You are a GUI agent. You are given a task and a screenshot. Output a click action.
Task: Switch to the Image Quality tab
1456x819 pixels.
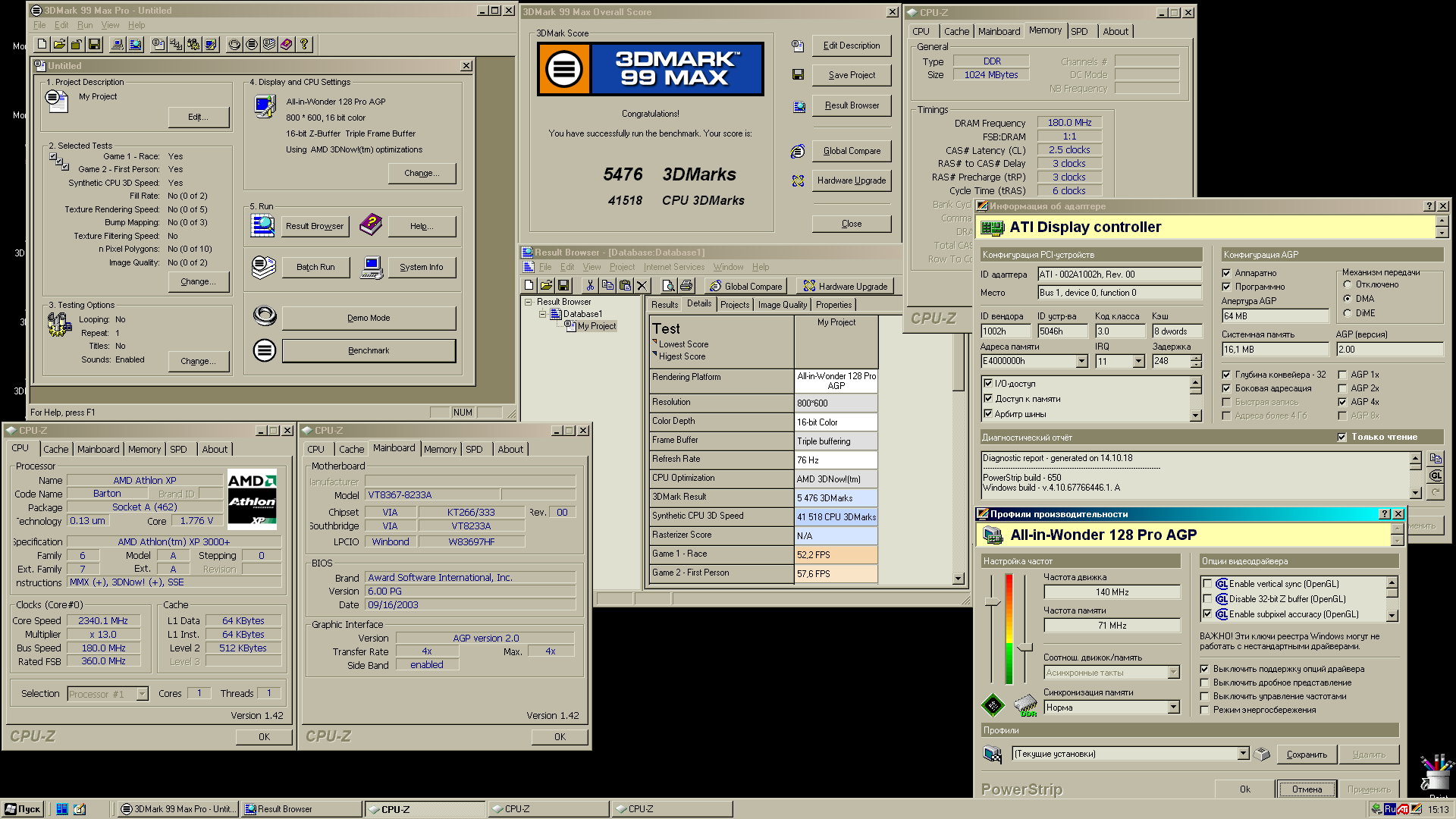click(783, 305)
